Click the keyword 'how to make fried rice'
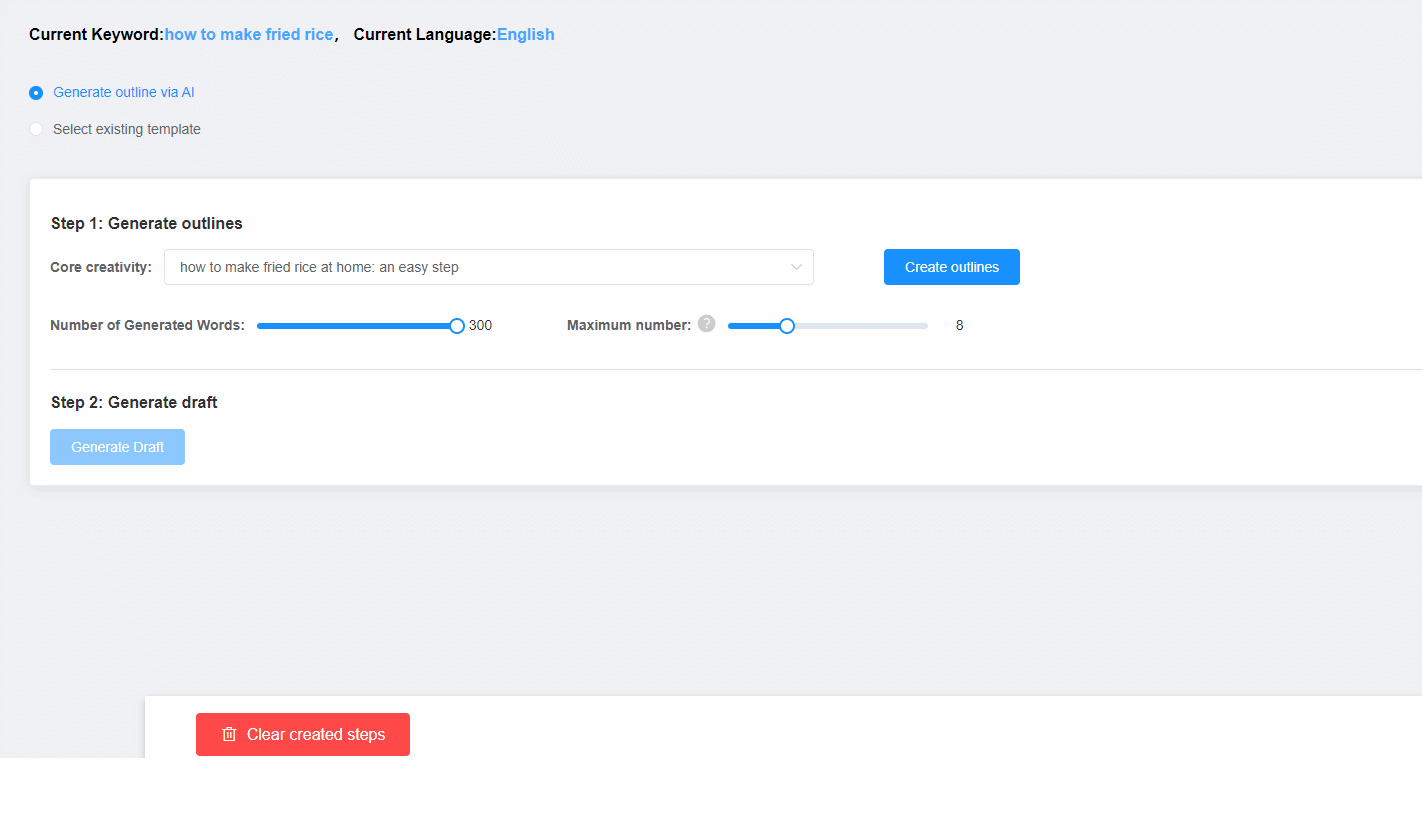Screen dimensions: 1422x822 tap(249, 34)
